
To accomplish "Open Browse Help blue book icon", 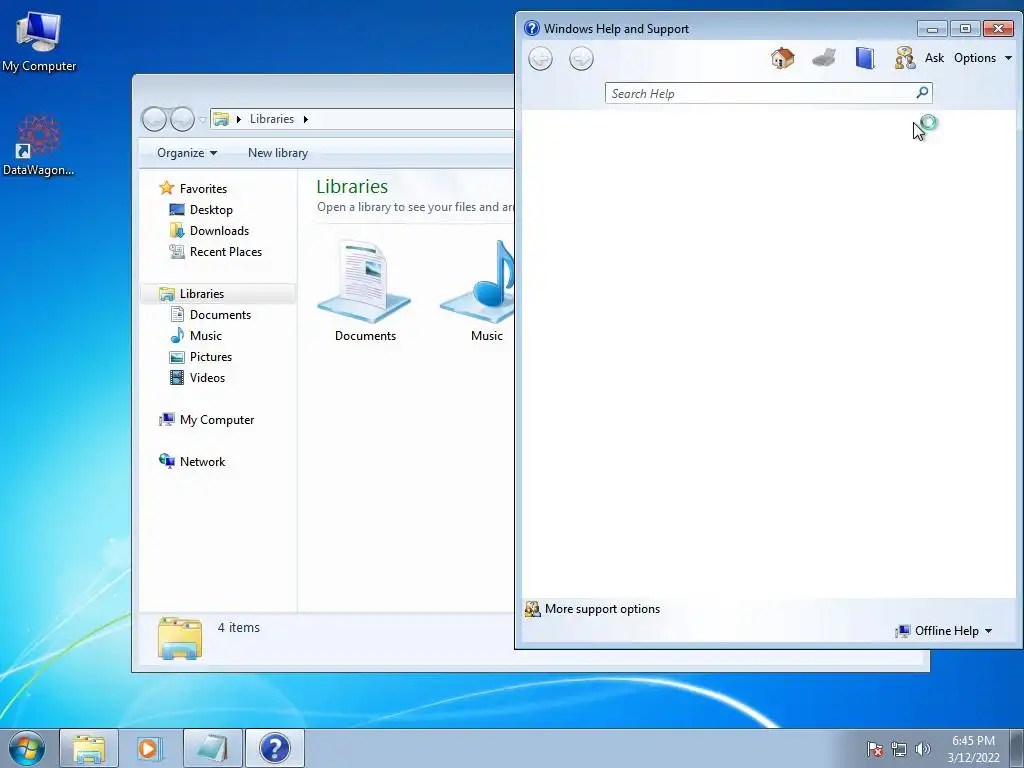I will [x=865, y=58].
